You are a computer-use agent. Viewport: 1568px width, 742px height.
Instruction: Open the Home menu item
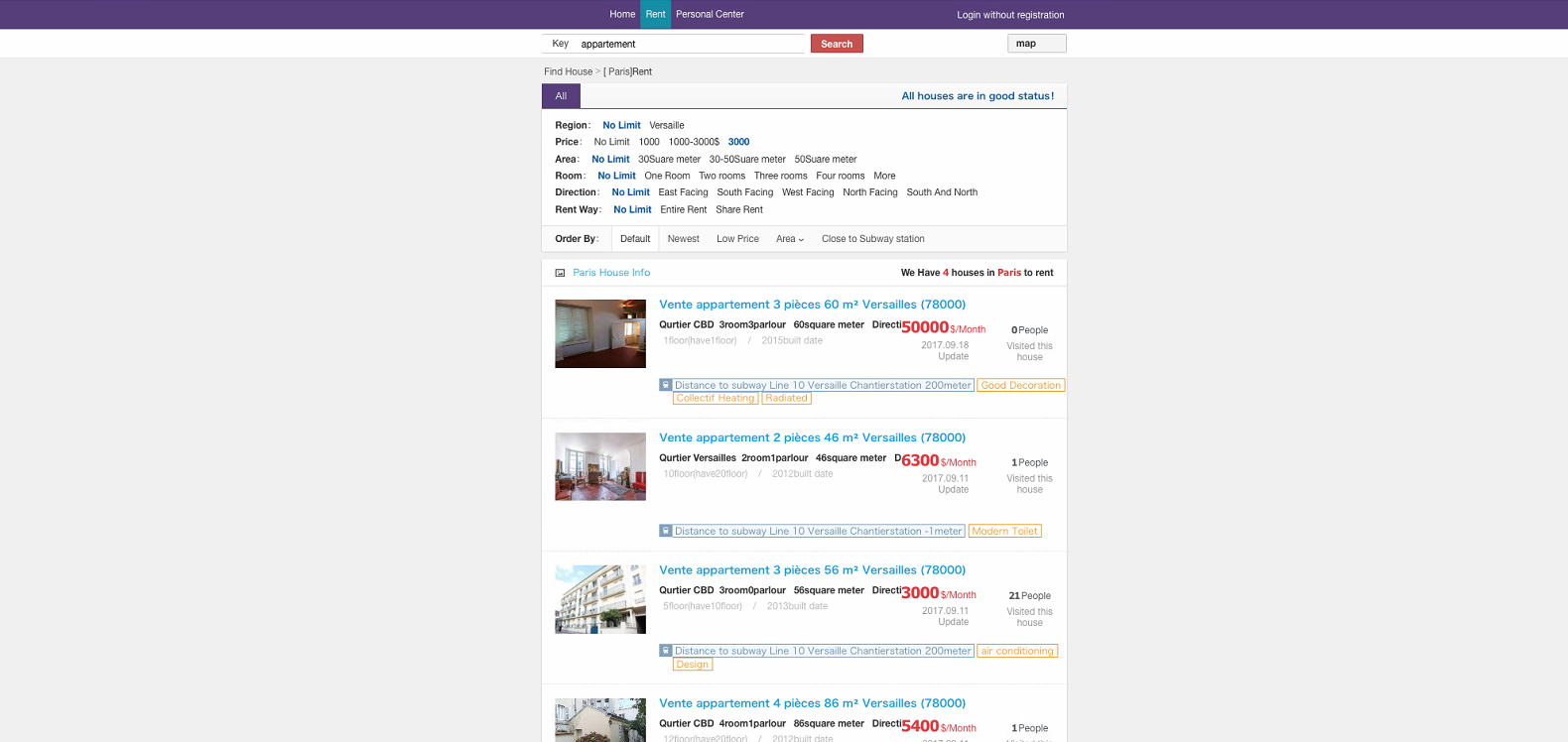click(x=622, y=14)
